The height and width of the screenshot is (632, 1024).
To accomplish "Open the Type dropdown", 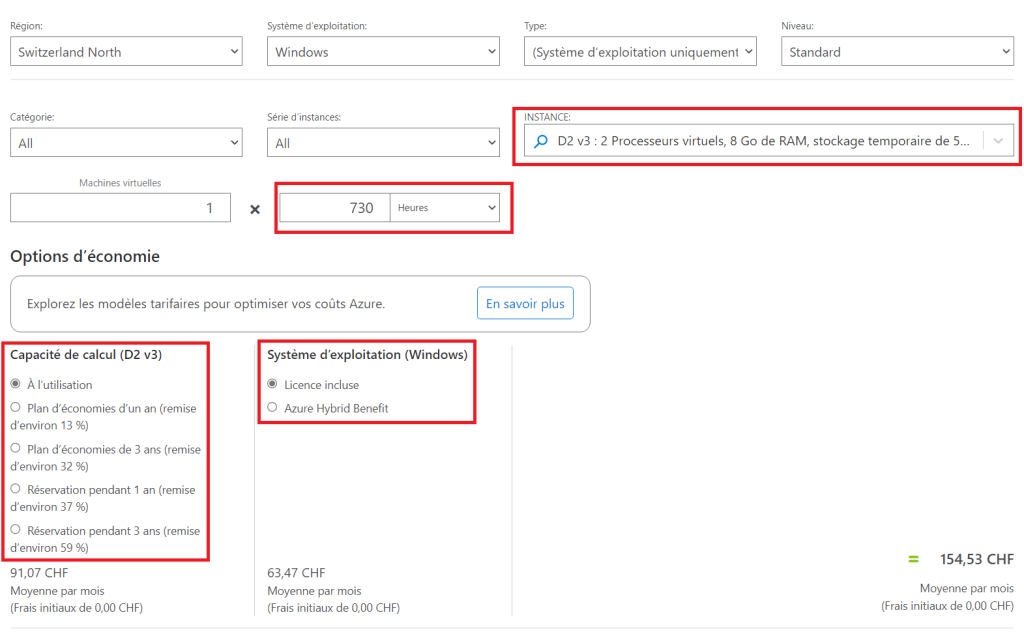I will click(x=640, y=52).
